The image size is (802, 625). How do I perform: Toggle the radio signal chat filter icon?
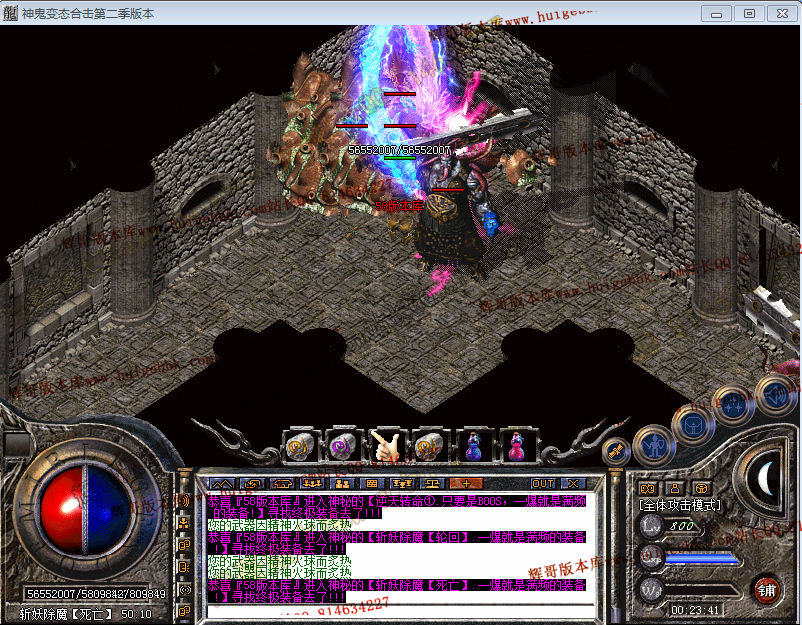coord(185,589)
